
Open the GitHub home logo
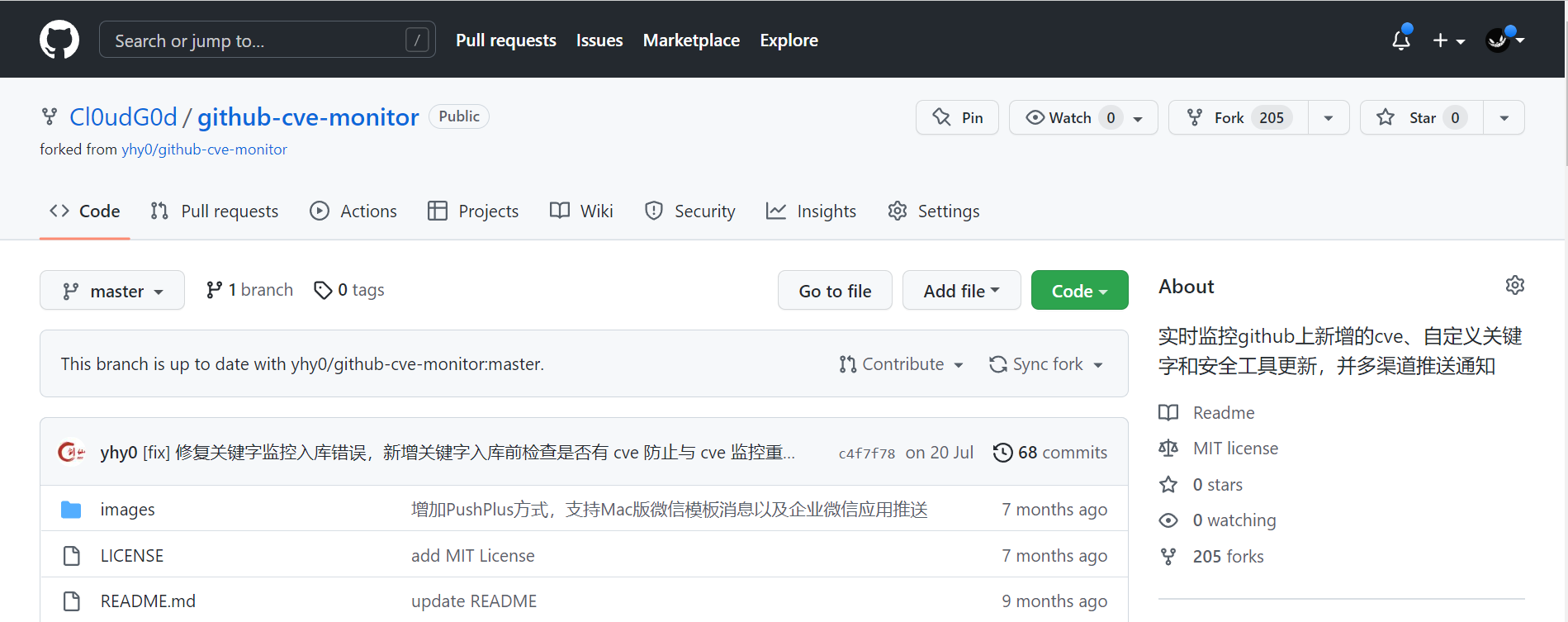tap(59, 40)
